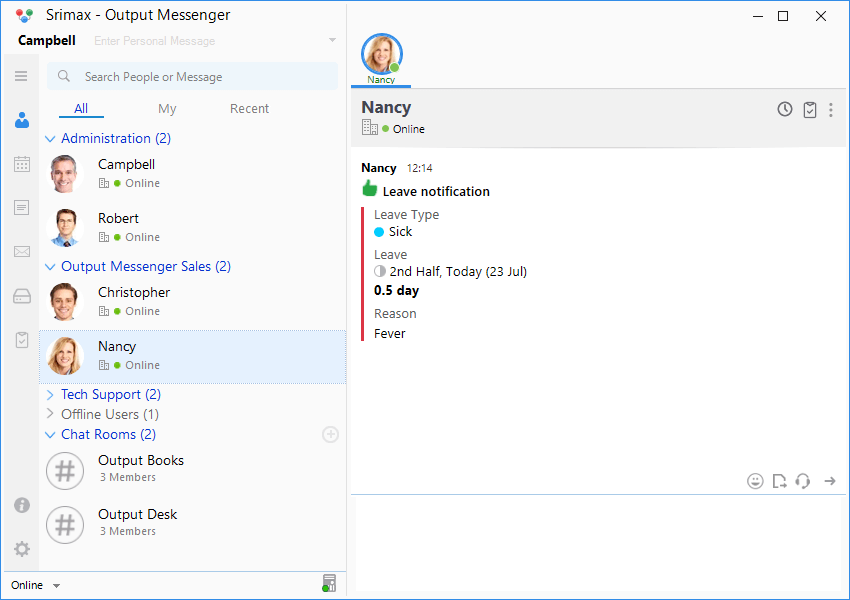Click the Output Desk hash room icon

pyautogui.click(x=65, y=525)
